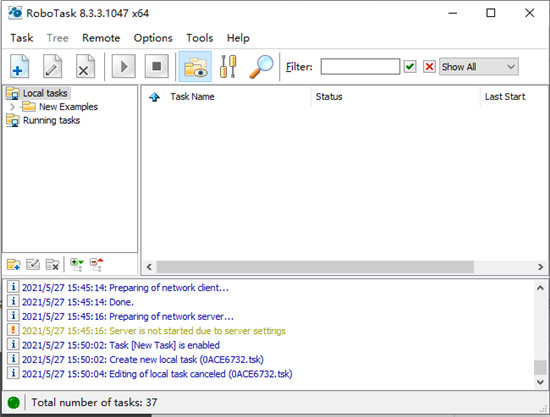This screenshot has height=417, width=550.
Task: Click inside the Filter text field
Action: (x=360, y=67)
